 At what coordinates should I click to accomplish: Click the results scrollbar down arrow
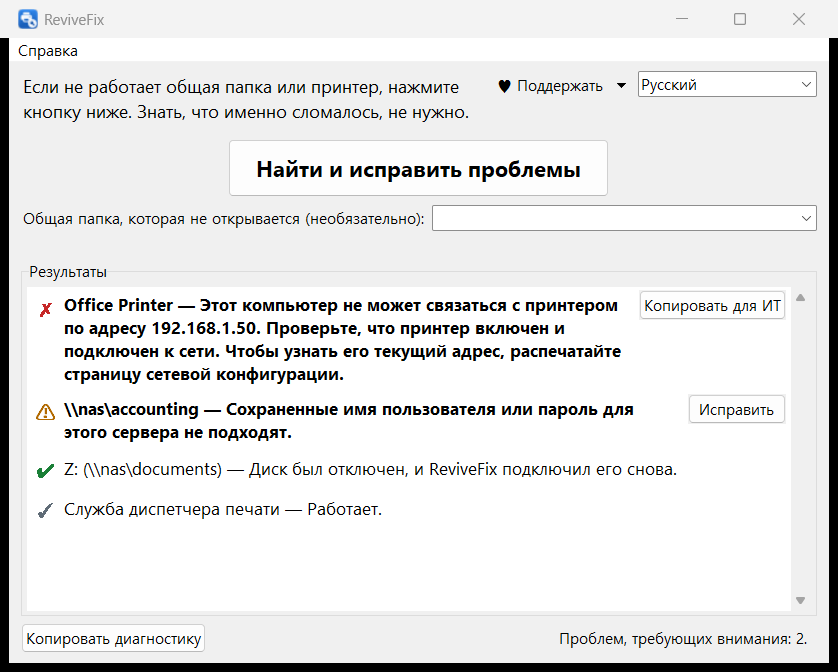click(800, 600)
